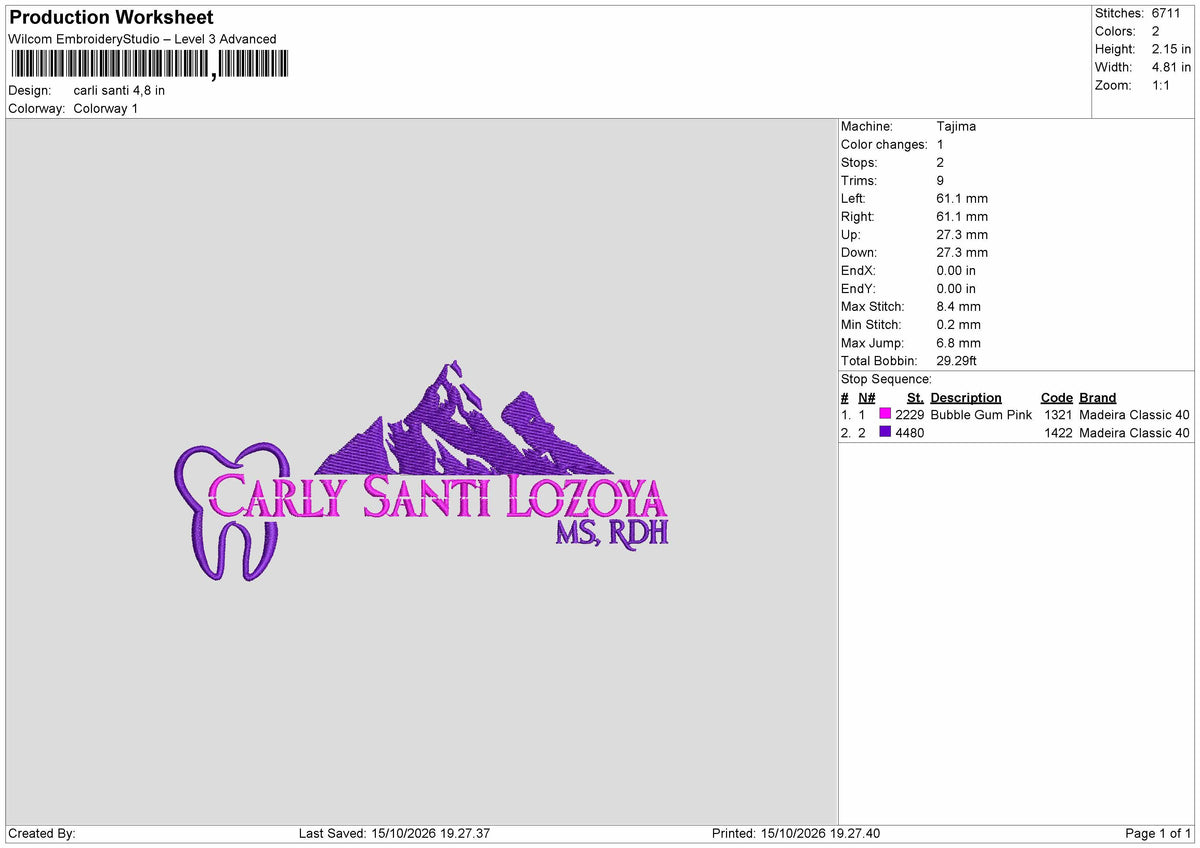Click the Width value '4.81 in'

pos(1171,67)
